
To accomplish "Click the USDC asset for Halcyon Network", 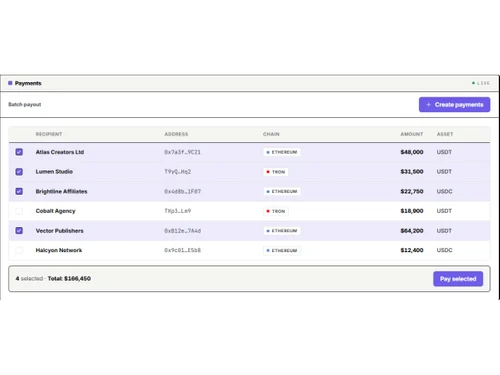I will pos(444,250).
